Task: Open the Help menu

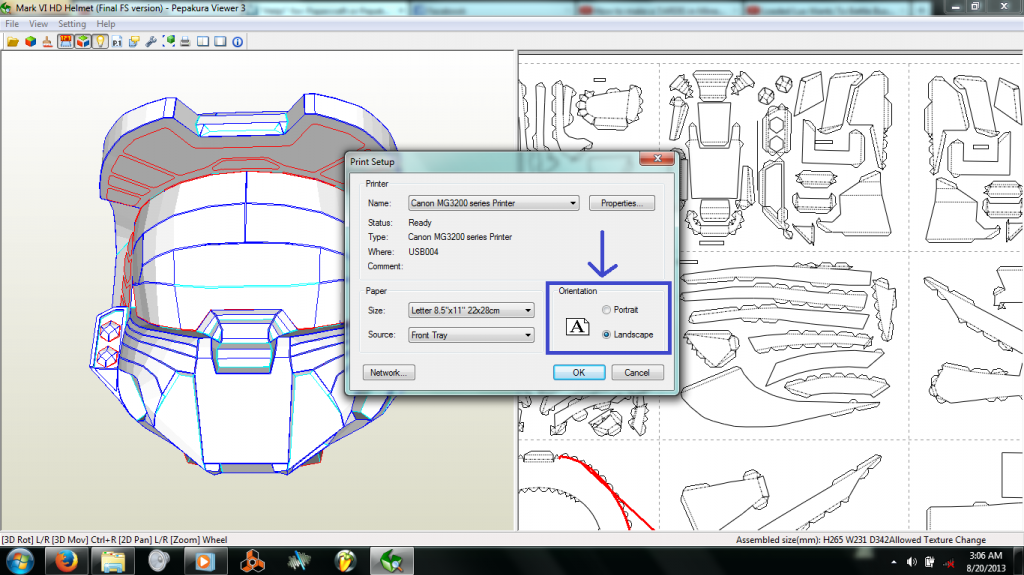Action: (x=106, y=24)
